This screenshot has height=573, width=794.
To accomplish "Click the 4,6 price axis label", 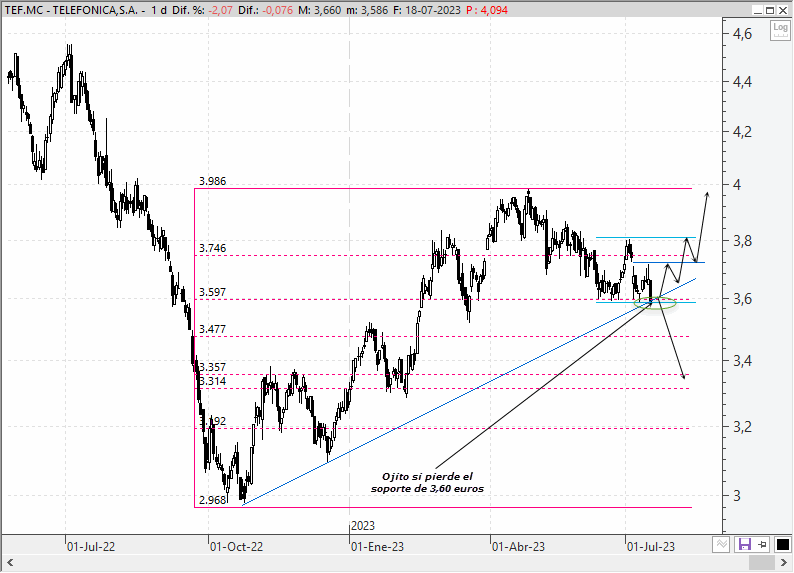I will (x=743, y=34).
